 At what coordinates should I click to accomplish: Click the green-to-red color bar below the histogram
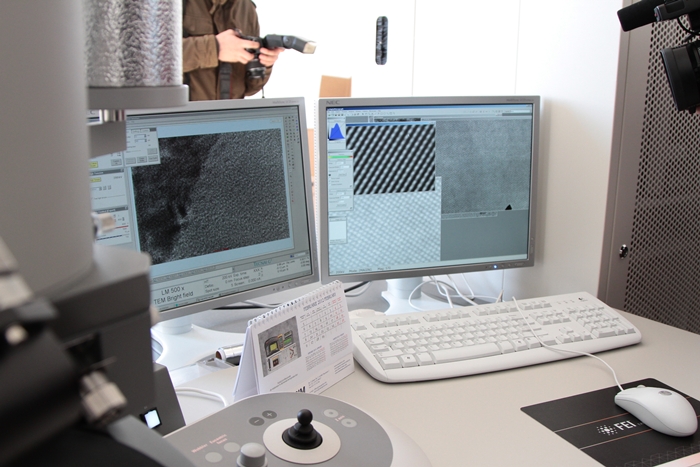tap(340, 157)
